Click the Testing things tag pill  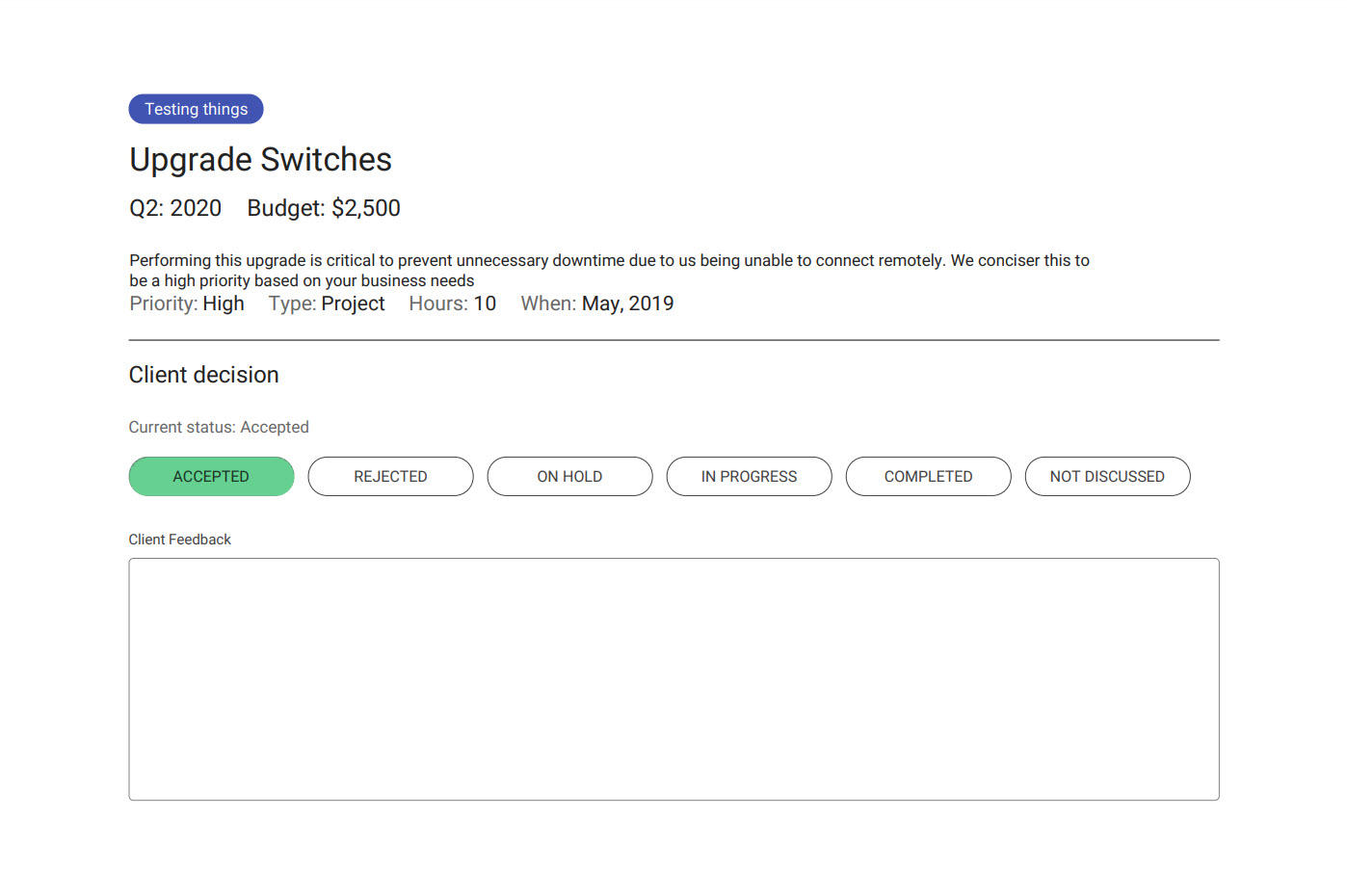click(x=196, y=109)
